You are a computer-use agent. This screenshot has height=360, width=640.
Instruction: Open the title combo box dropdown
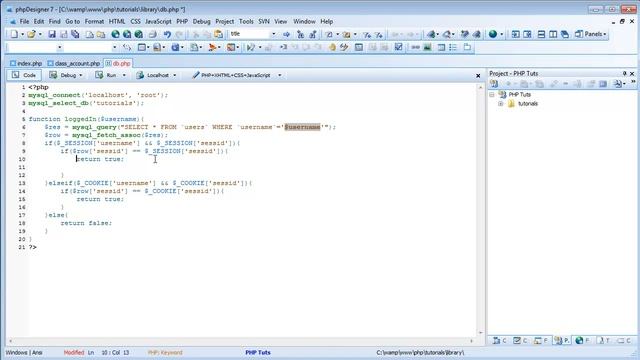(x=273, y=34)
